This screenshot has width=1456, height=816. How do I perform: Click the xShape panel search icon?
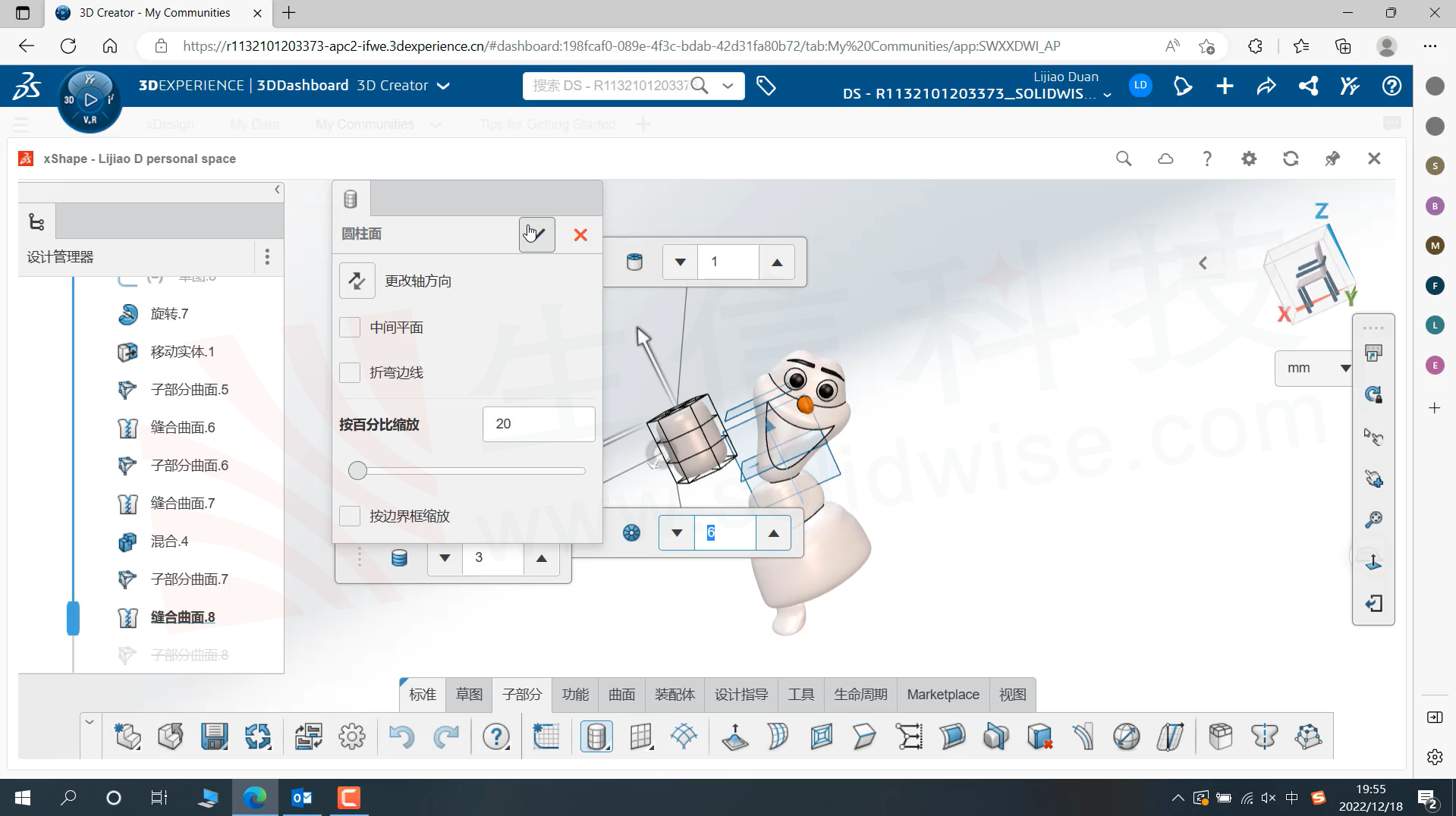1124,158
